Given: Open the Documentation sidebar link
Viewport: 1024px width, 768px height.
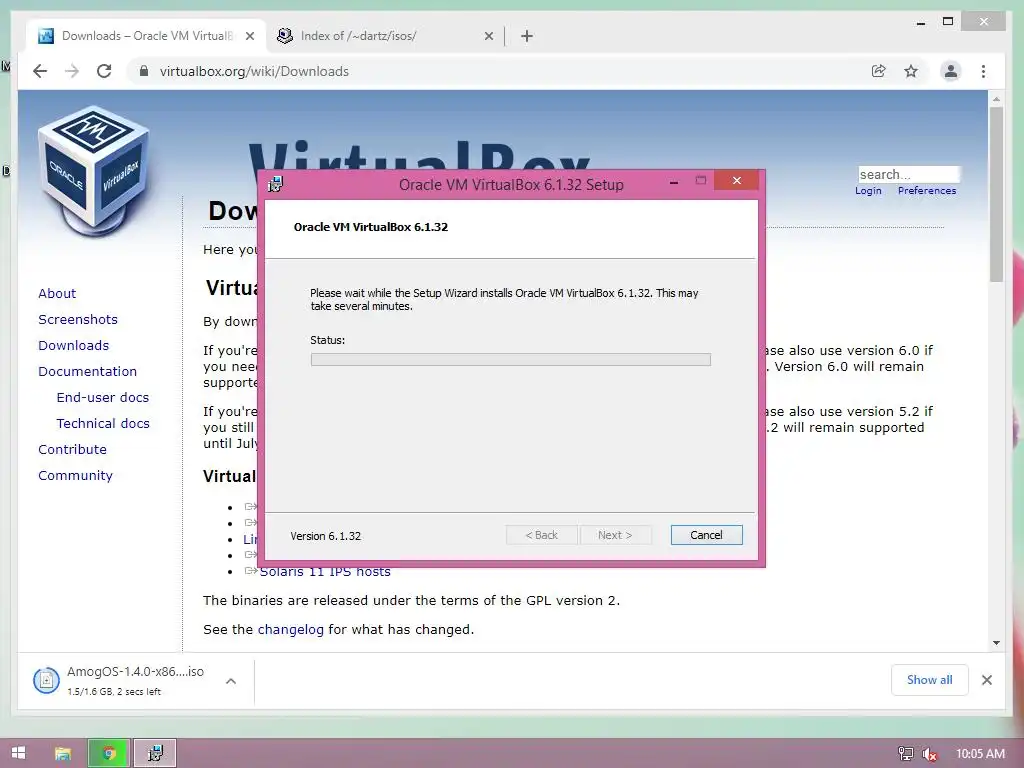Looking at the screenshot, I should [x=88, y=372].
